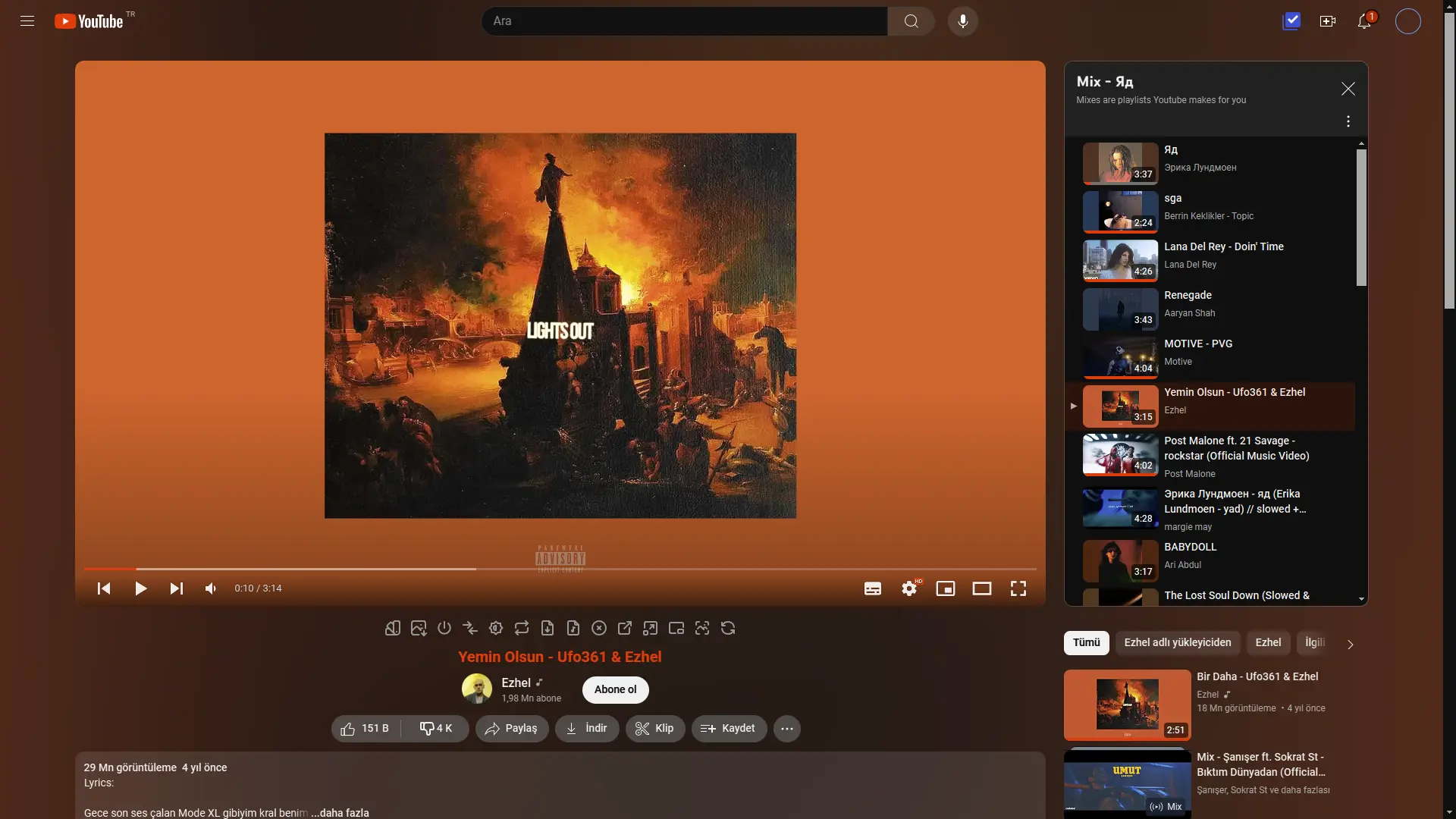Viewport: 1456px width, 819px height.
Task: Select the Ezhel adlı yükleyiciden chip
Action: [1178, 643]
